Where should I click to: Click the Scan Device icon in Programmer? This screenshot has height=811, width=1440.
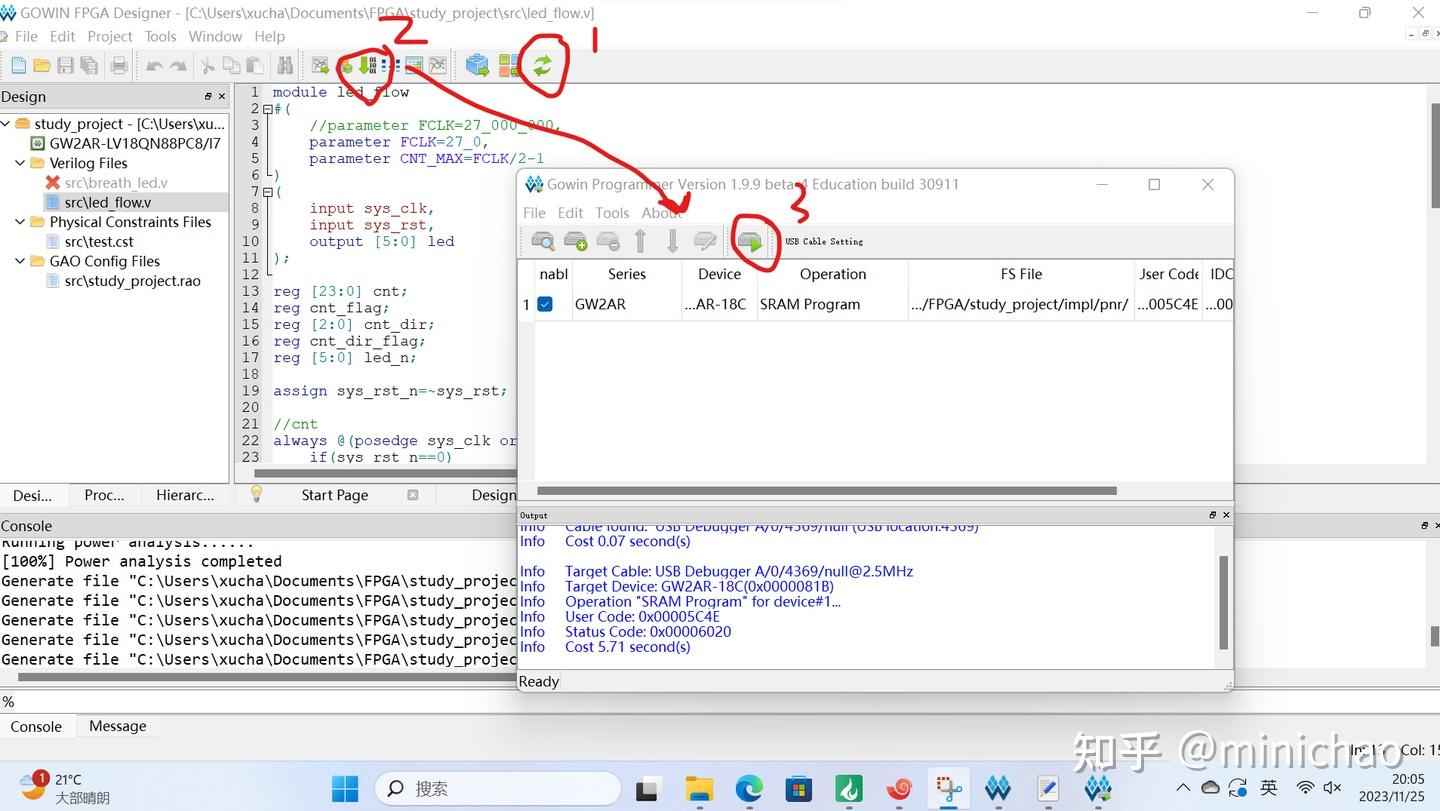coord(543,241)
